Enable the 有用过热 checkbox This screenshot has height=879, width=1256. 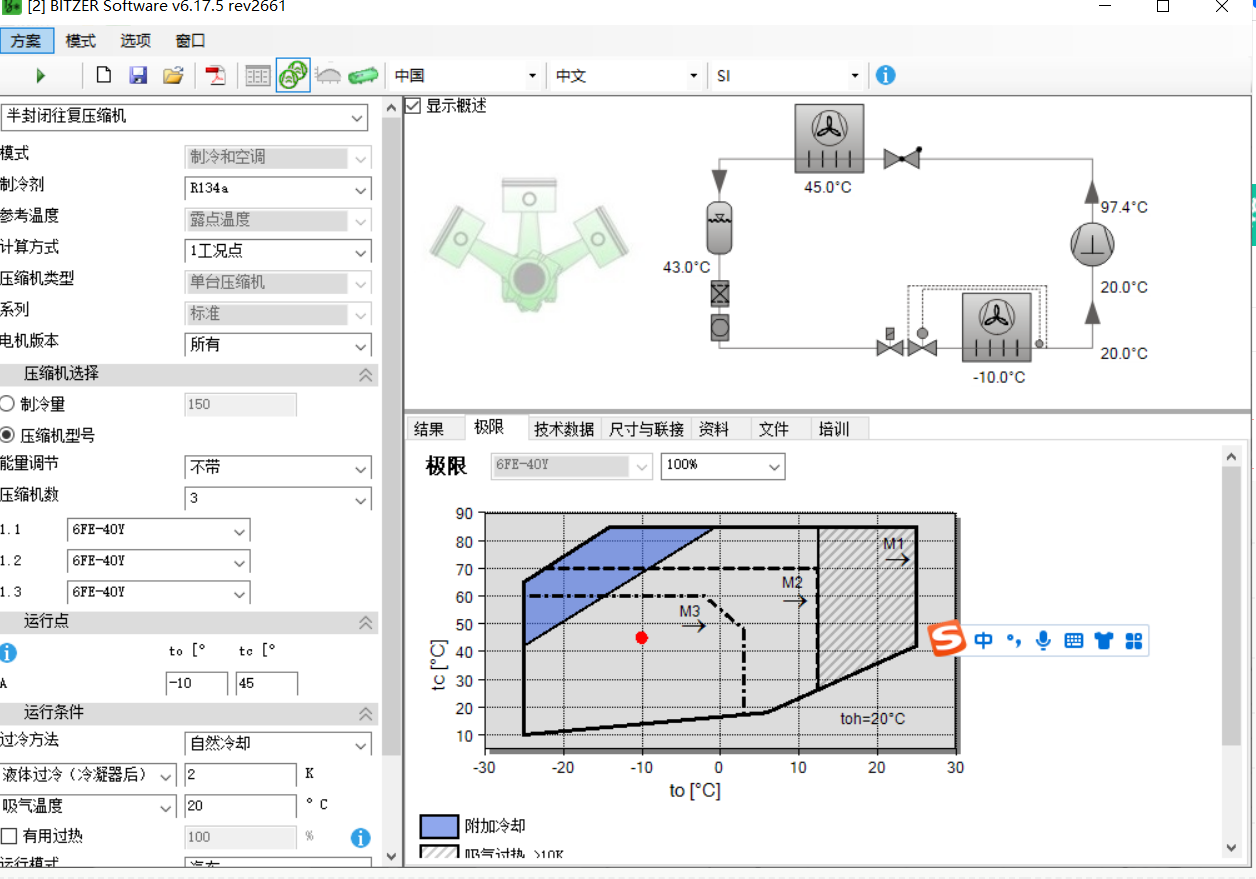click(9, 836)
